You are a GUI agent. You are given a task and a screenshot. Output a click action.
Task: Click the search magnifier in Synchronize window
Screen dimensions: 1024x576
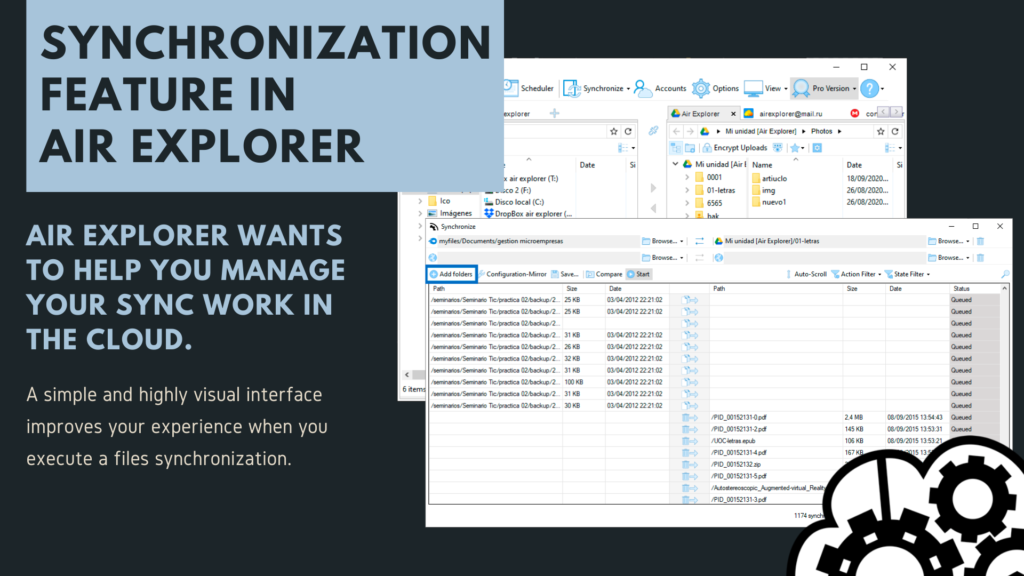1005,274
